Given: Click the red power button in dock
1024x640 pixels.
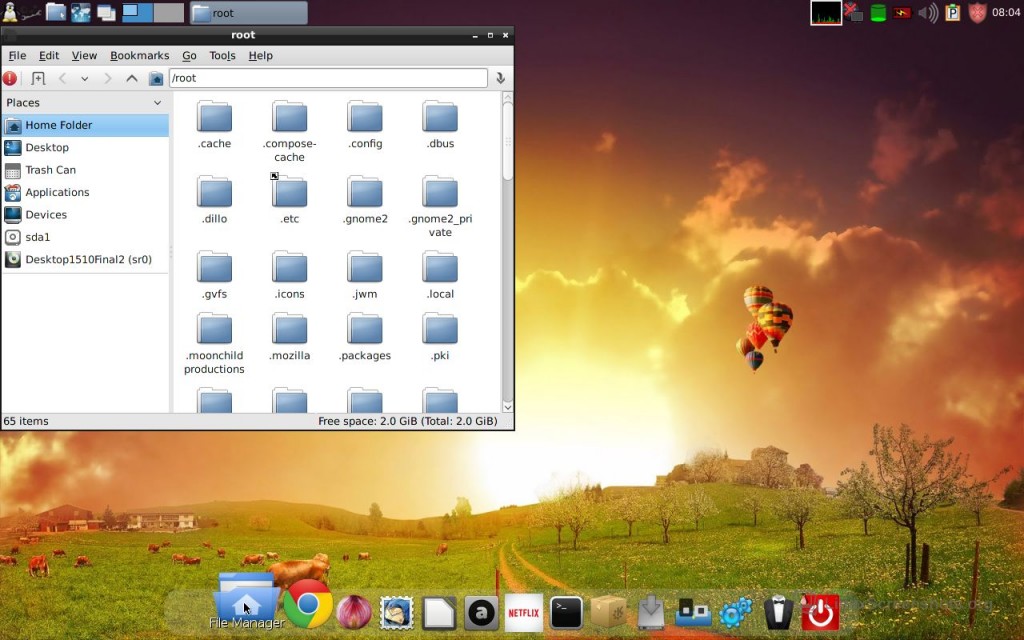Looking at the screenshot, I should pyautogui.click(x=821, y=612).
